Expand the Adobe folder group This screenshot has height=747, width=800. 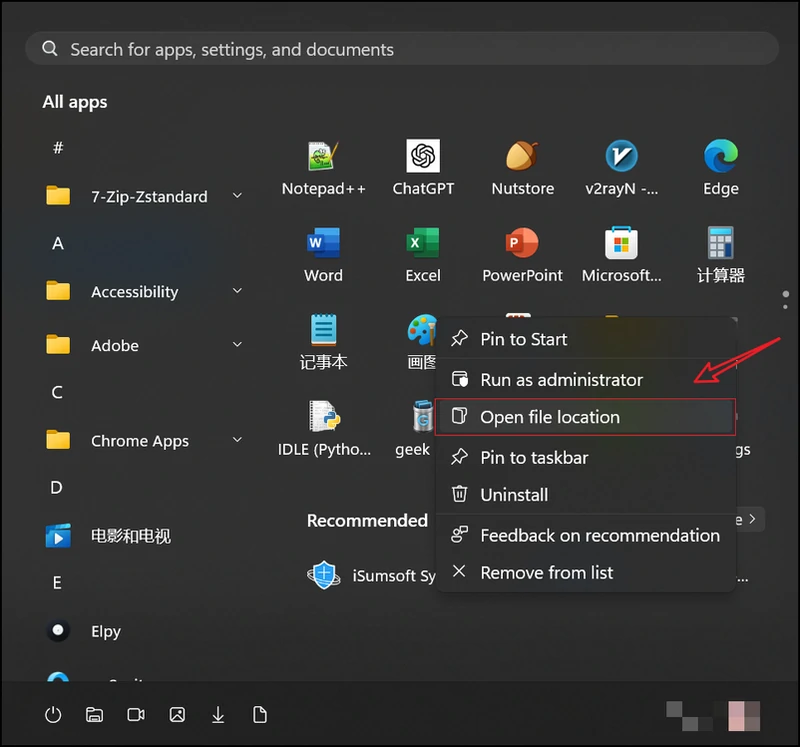[x=237, y=345]
